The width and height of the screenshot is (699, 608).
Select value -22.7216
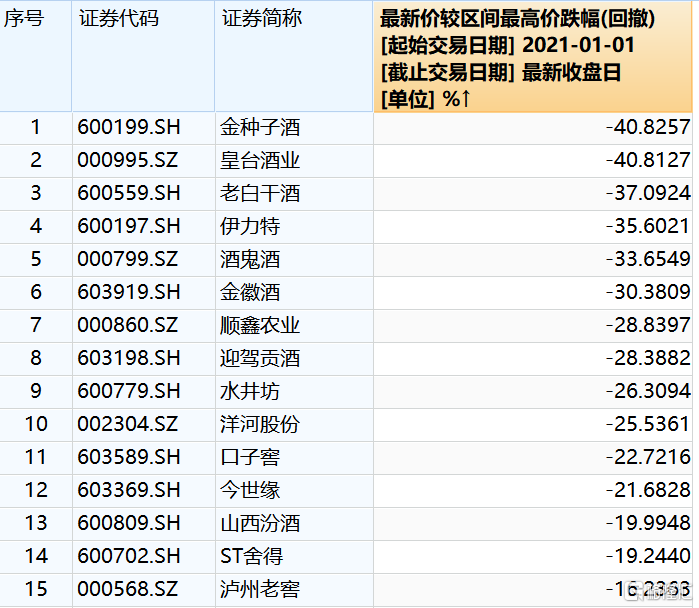648,457
